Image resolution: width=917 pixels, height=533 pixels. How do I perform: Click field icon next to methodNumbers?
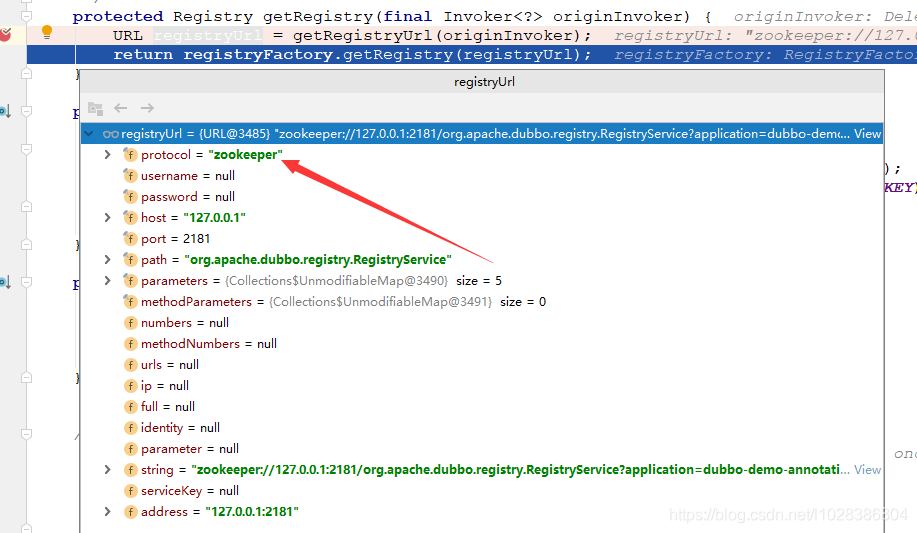(130, 344)
